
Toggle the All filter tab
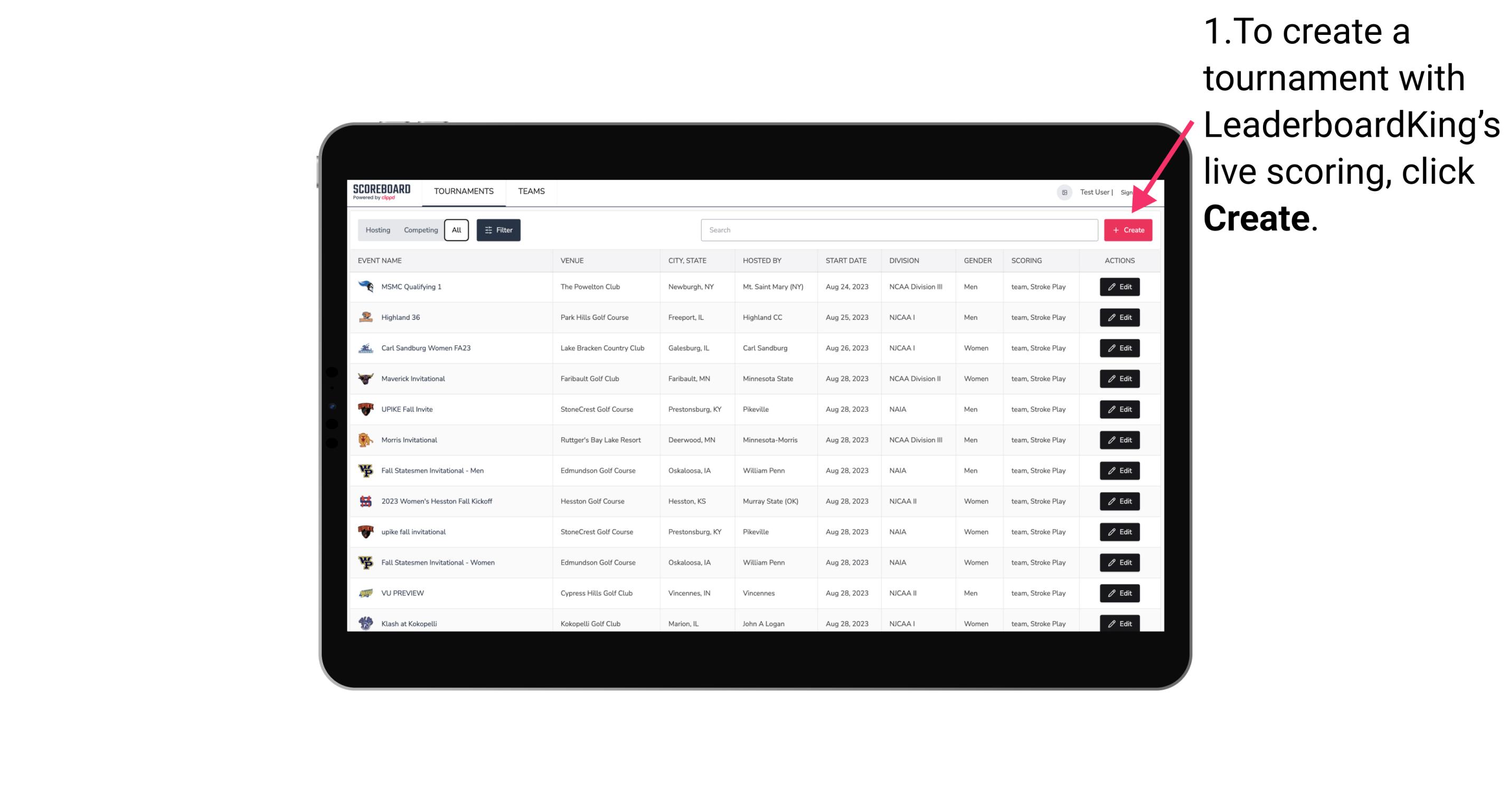[456, 230]
